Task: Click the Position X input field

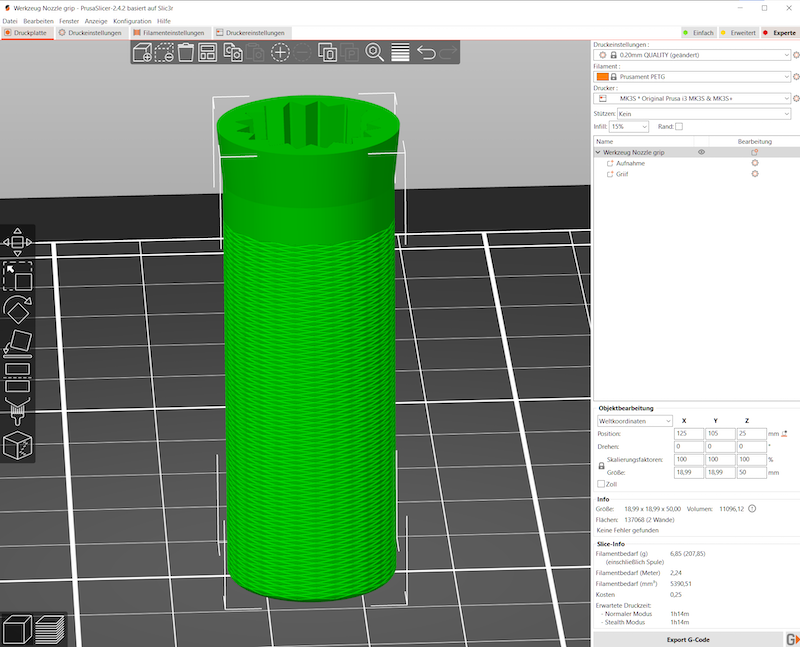Action: (688, 433)
